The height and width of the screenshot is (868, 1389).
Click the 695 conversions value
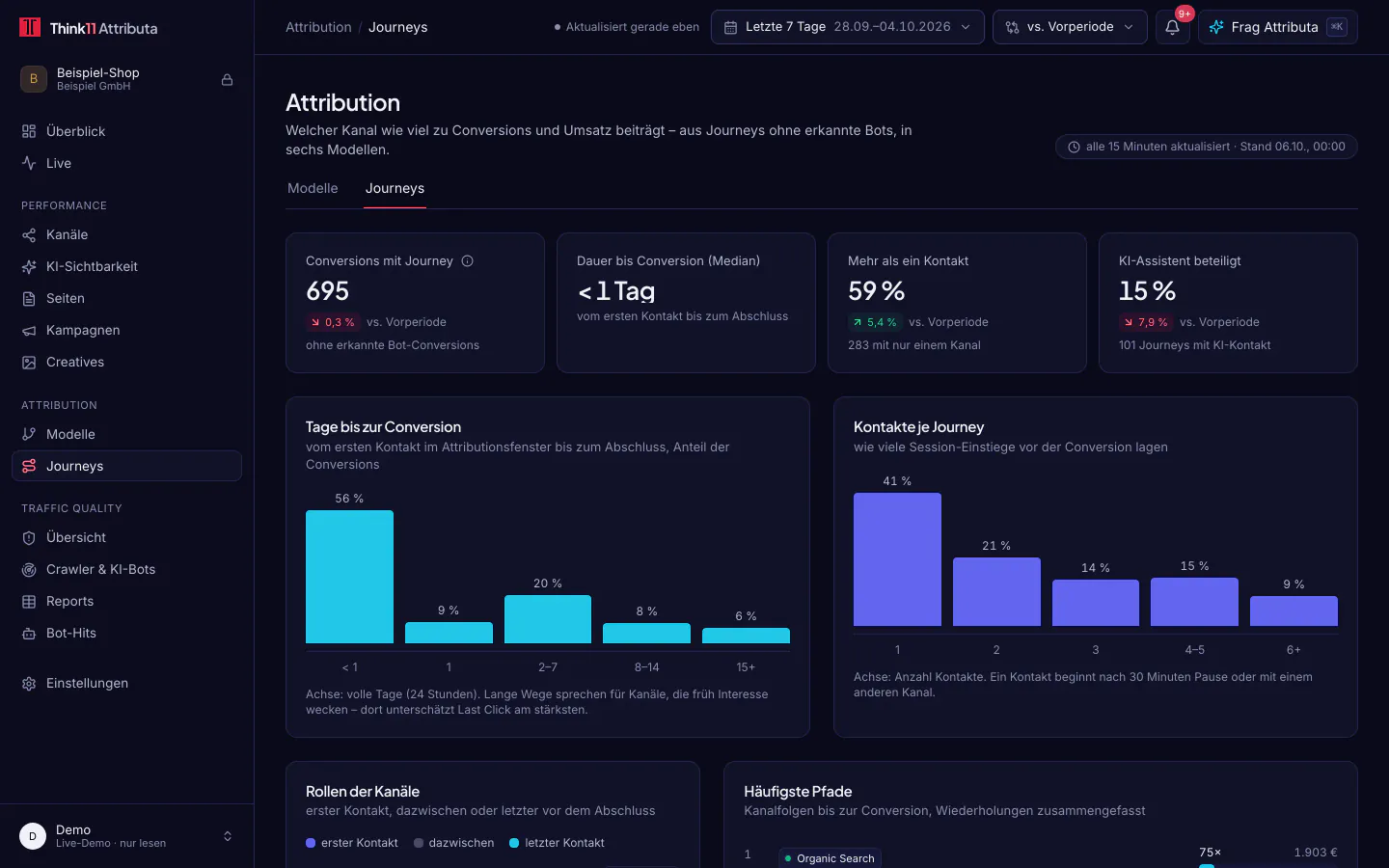point(328,290)
